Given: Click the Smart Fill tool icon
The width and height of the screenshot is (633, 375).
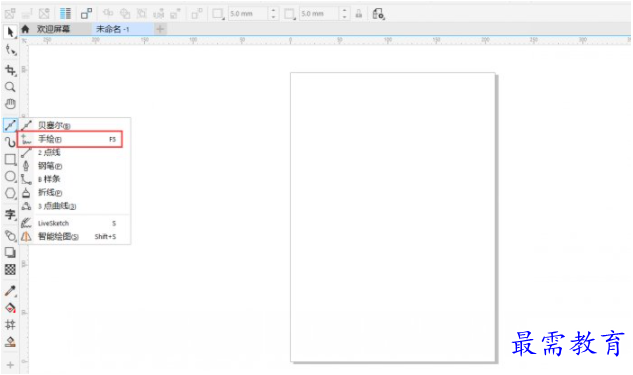Looking at the screenshot, I should coord(10,342).
